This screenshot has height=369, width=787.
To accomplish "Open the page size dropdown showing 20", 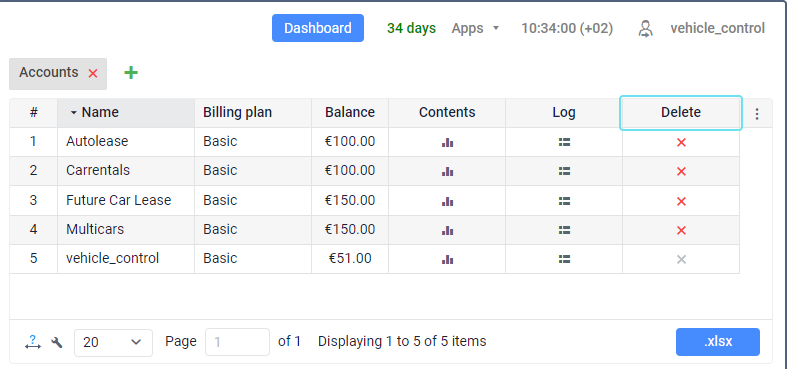I will [113, 342].
